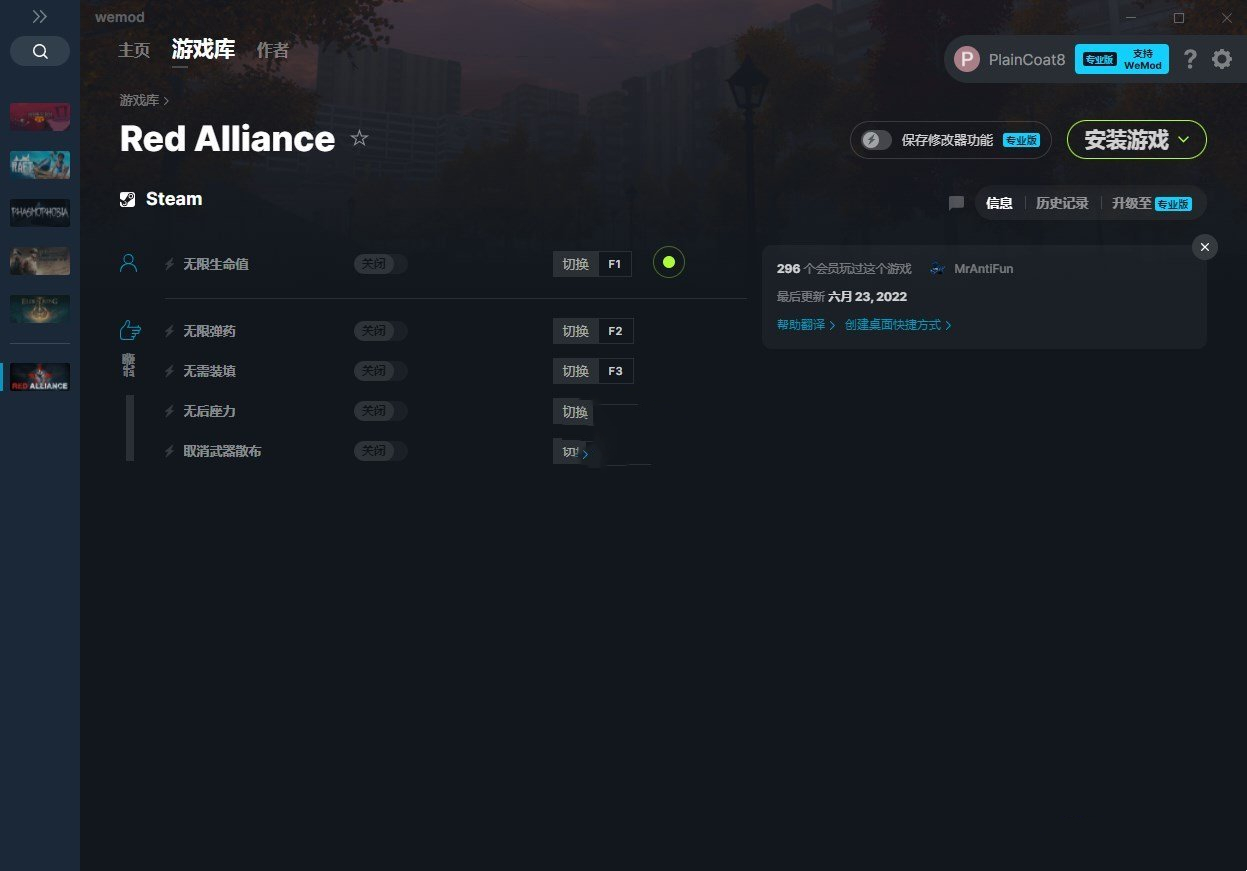Open the Raft game thumbnail in sidebar
Viewport: 1247px width, 871px height.
point(40,165)
